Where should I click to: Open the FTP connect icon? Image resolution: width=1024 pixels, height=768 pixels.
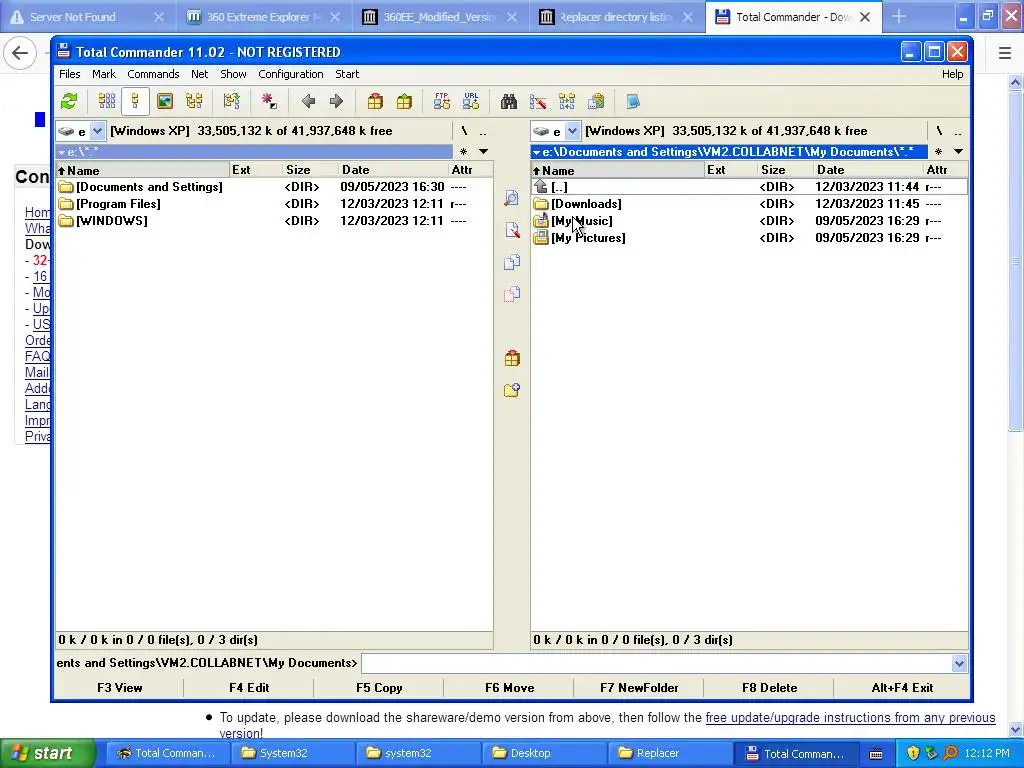[x=442, y=101]
